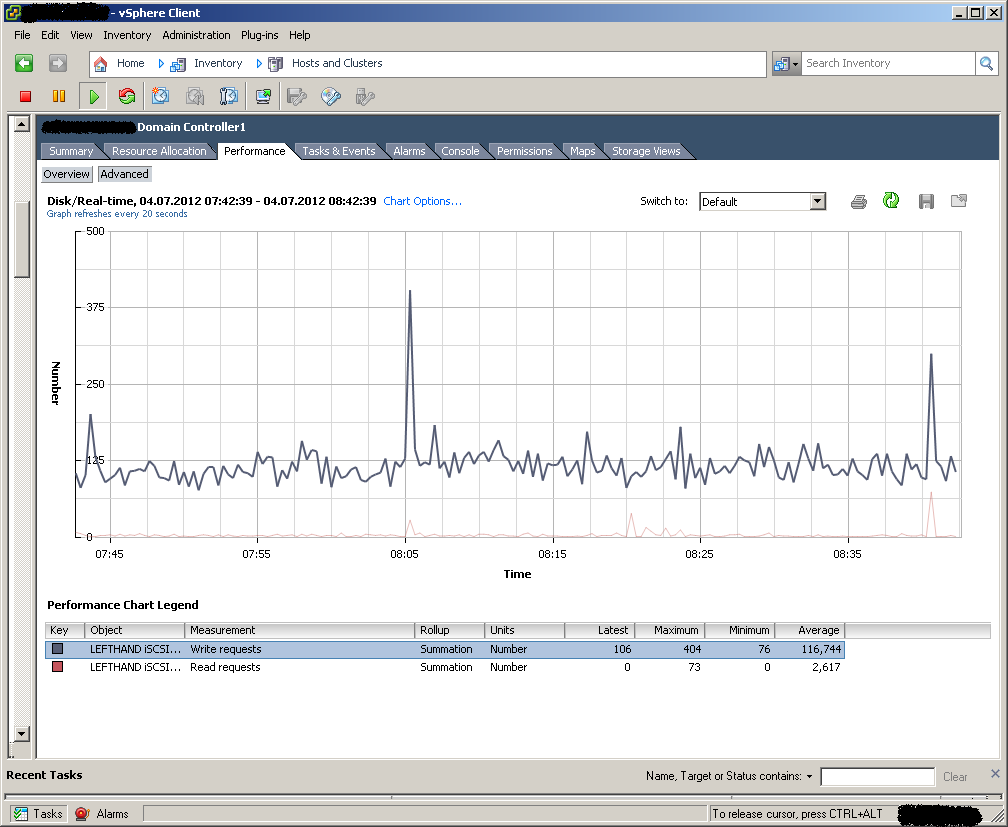
Task: Select the Write requests legend row
Action: 445,650
